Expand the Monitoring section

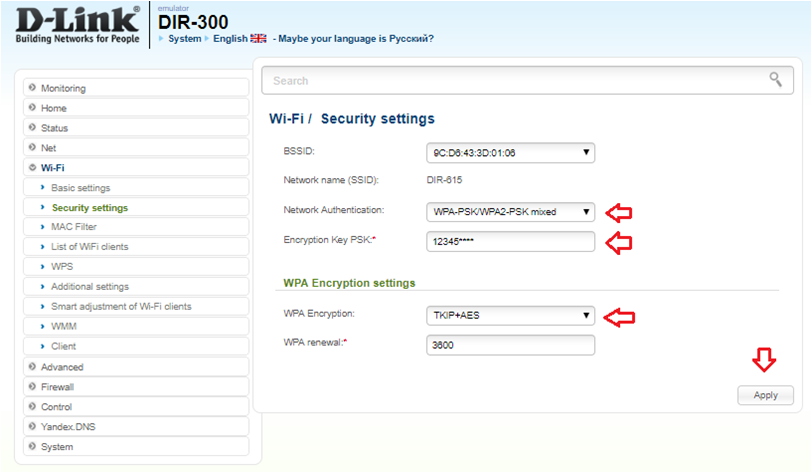63,88
